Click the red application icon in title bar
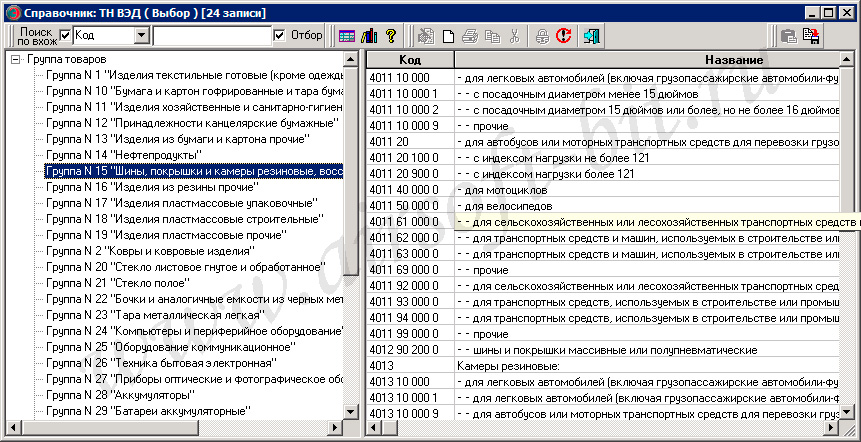The width and height of the screenshot is (861, 442). (13, 13)
